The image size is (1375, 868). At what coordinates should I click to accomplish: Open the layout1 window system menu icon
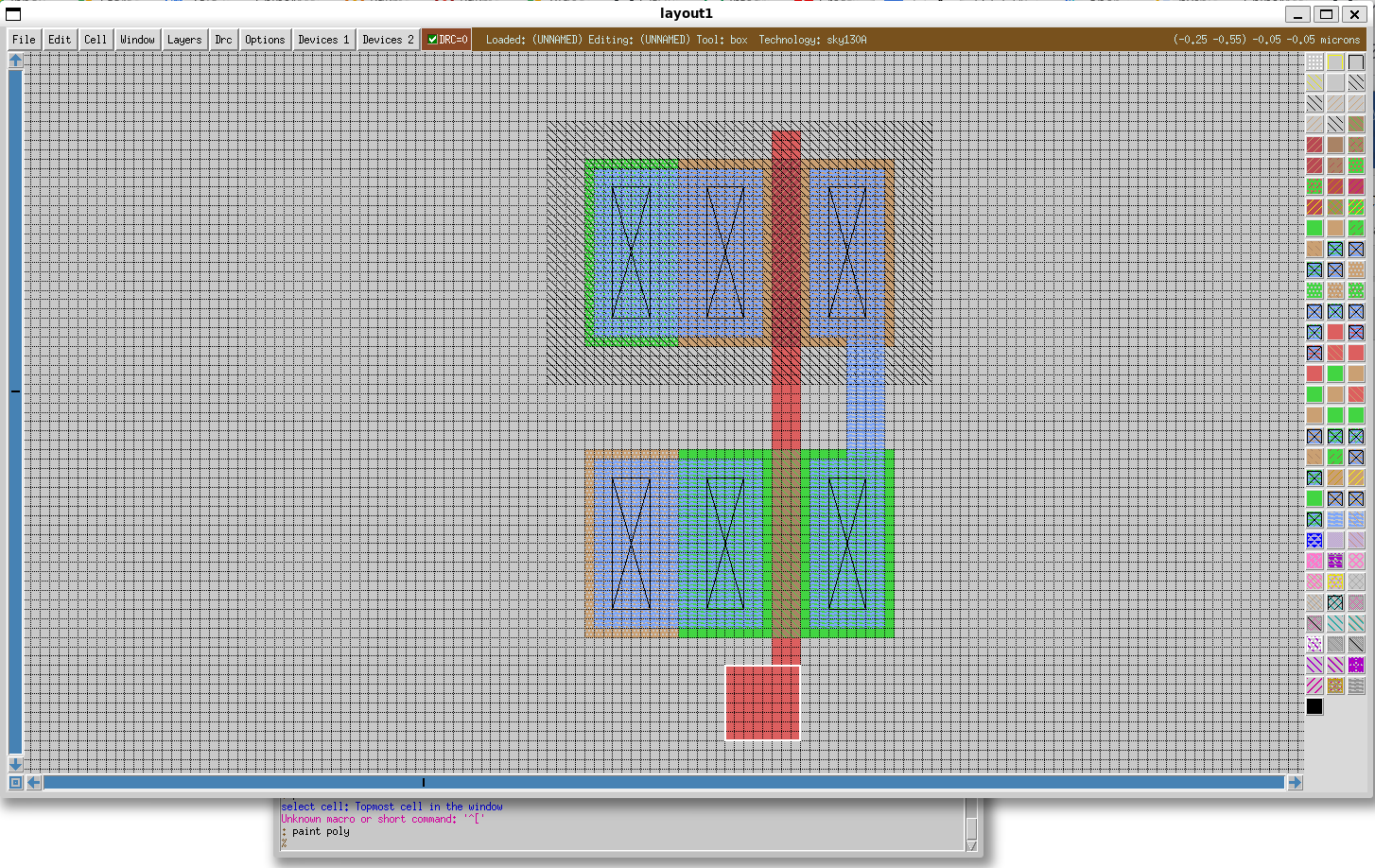(13, 13)
